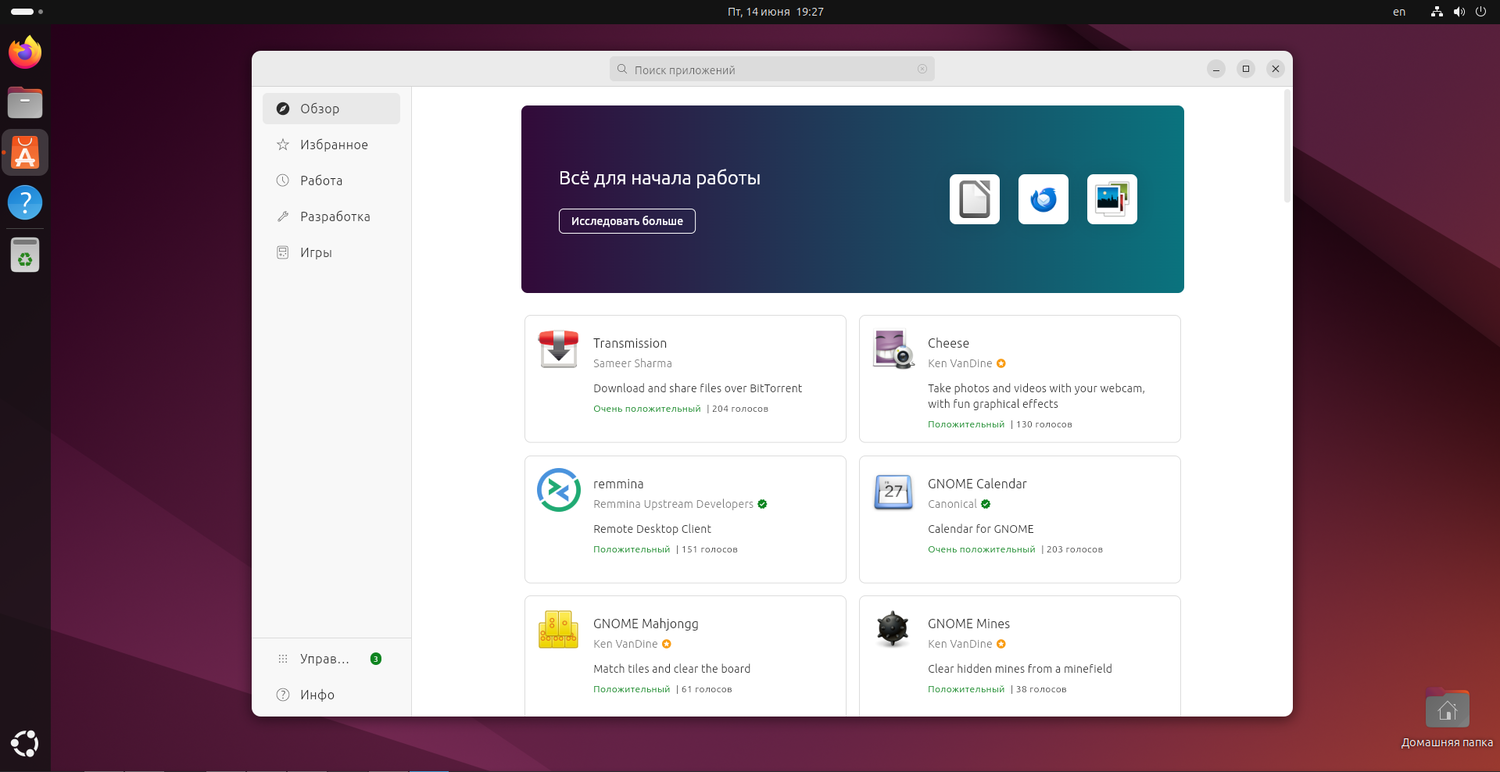Image resolution: width=1500 pixels, height=772 pixels.
Task: Click the GNOME Mahjongg app icon
Action: [558, 629]
